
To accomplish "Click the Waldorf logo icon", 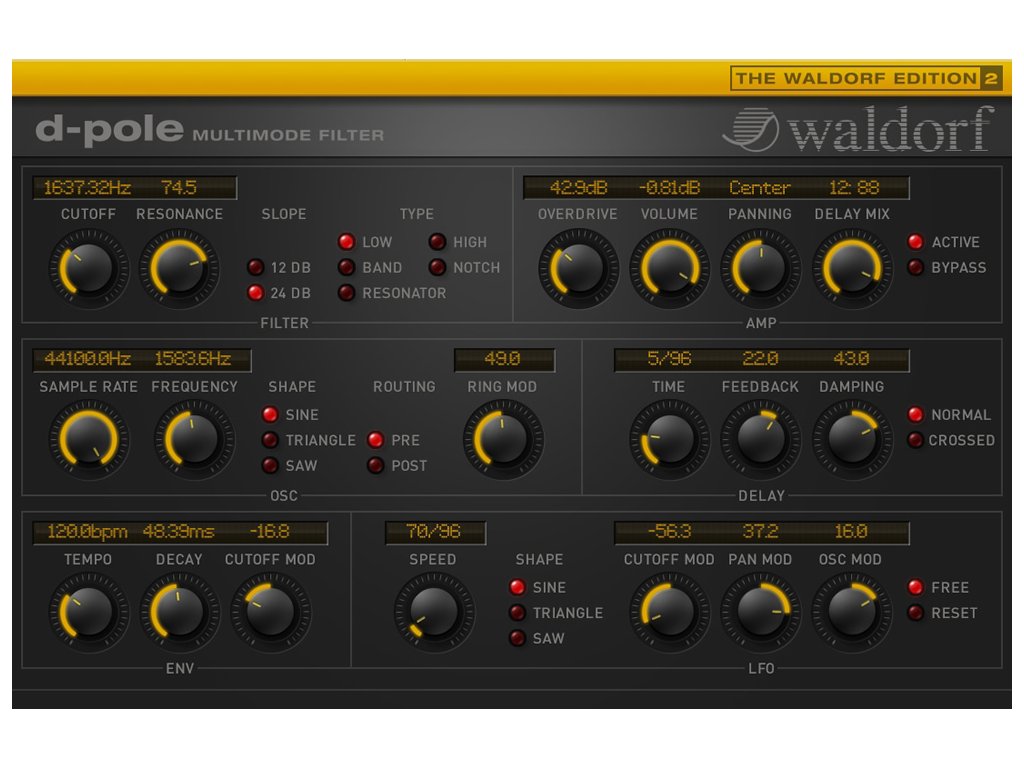I will pos(751,129).
